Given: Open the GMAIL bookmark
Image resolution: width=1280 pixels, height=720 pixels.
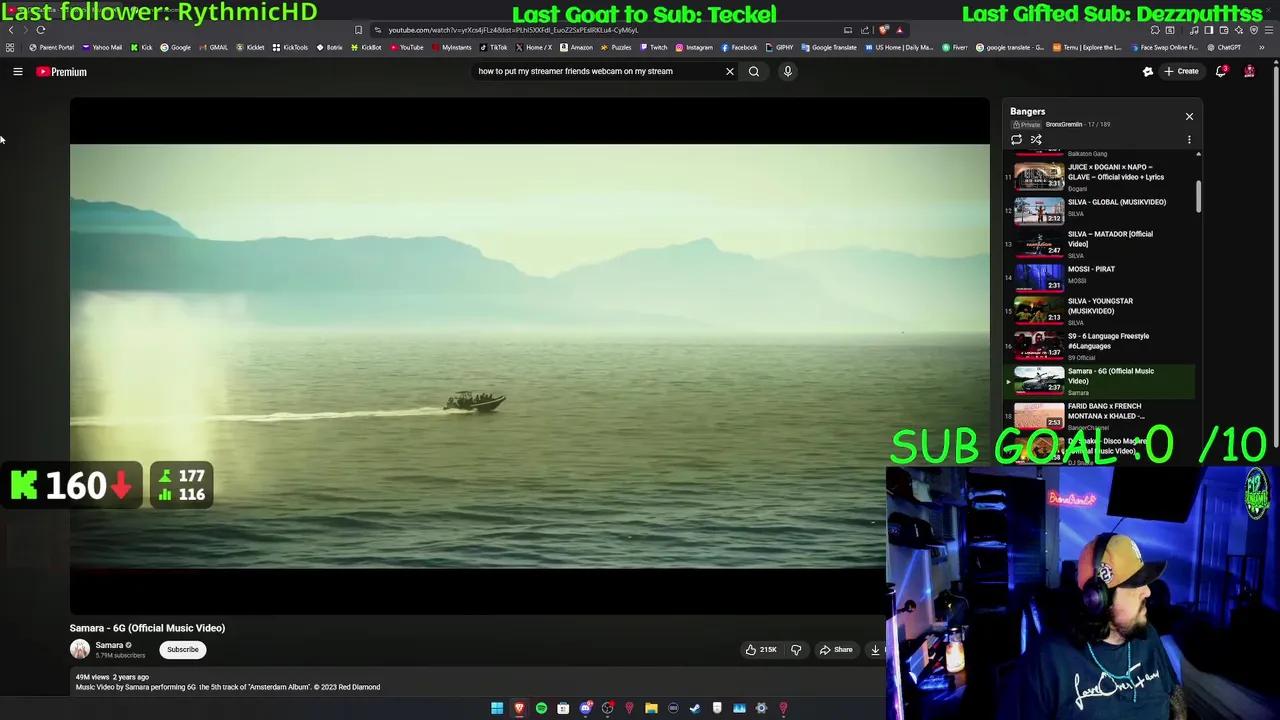Looking at the screenshot, I should [214, 47].
